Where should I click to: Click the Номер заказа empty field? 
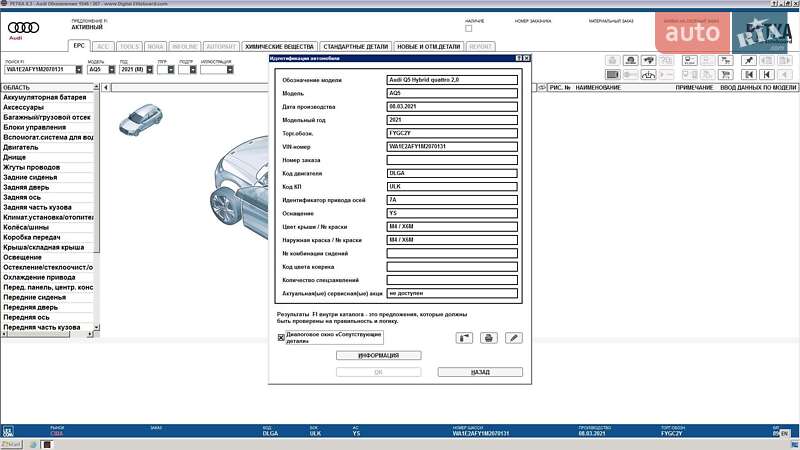tap(452, 160)
